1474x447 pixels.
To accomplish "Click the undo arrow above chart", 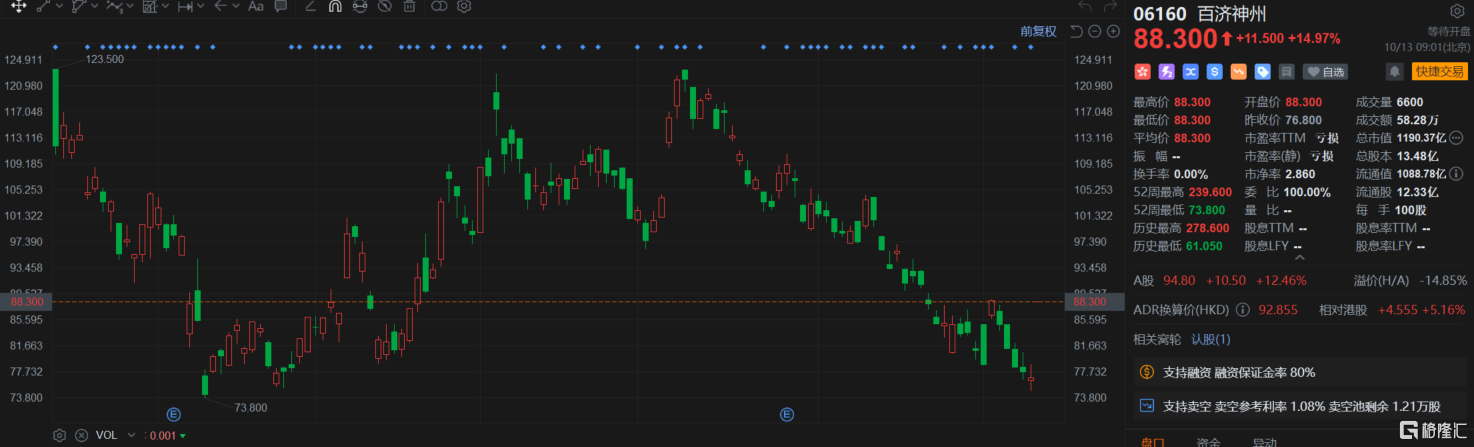I will 1084,8.
